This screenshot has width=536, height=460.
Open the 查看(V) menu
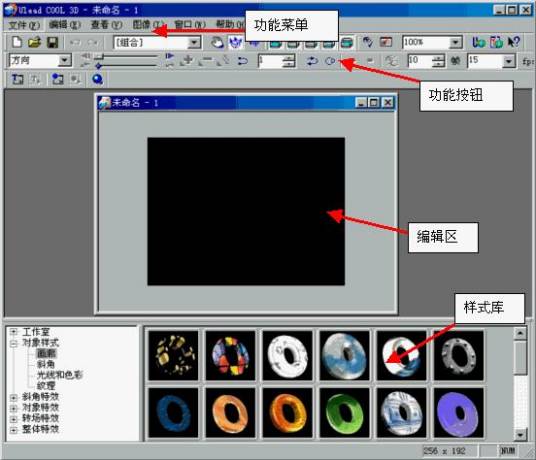tap(106, 25)
